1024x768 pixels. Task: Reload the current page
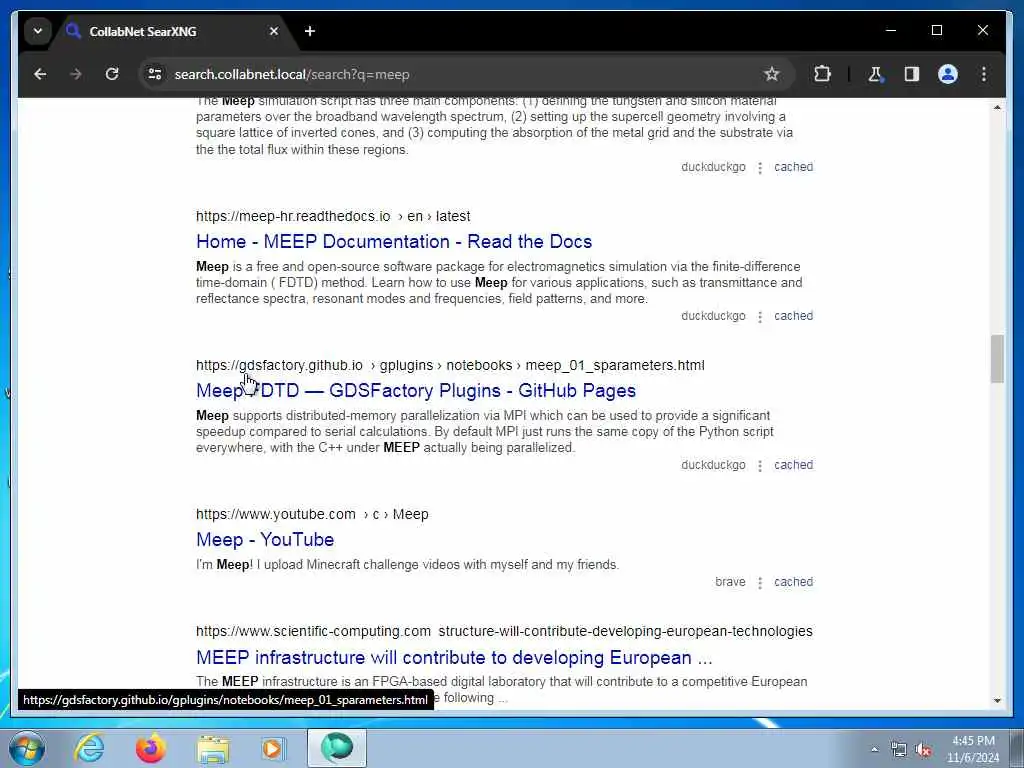point(112,74)
